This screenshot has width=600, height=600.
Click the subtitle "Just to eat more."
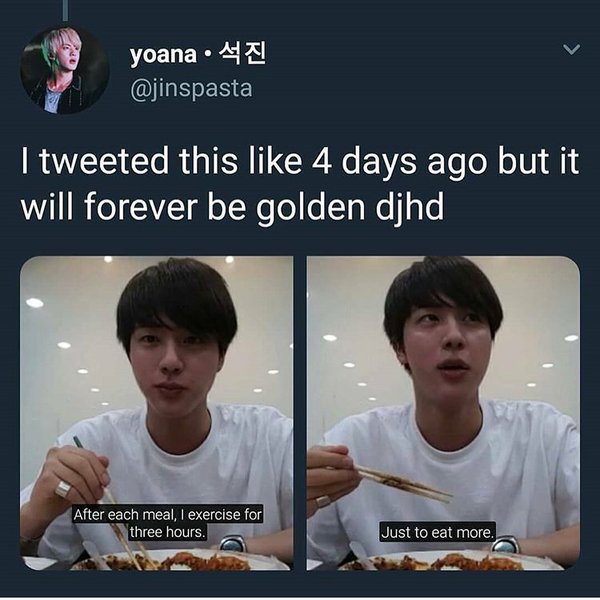[x=437, y=532]
